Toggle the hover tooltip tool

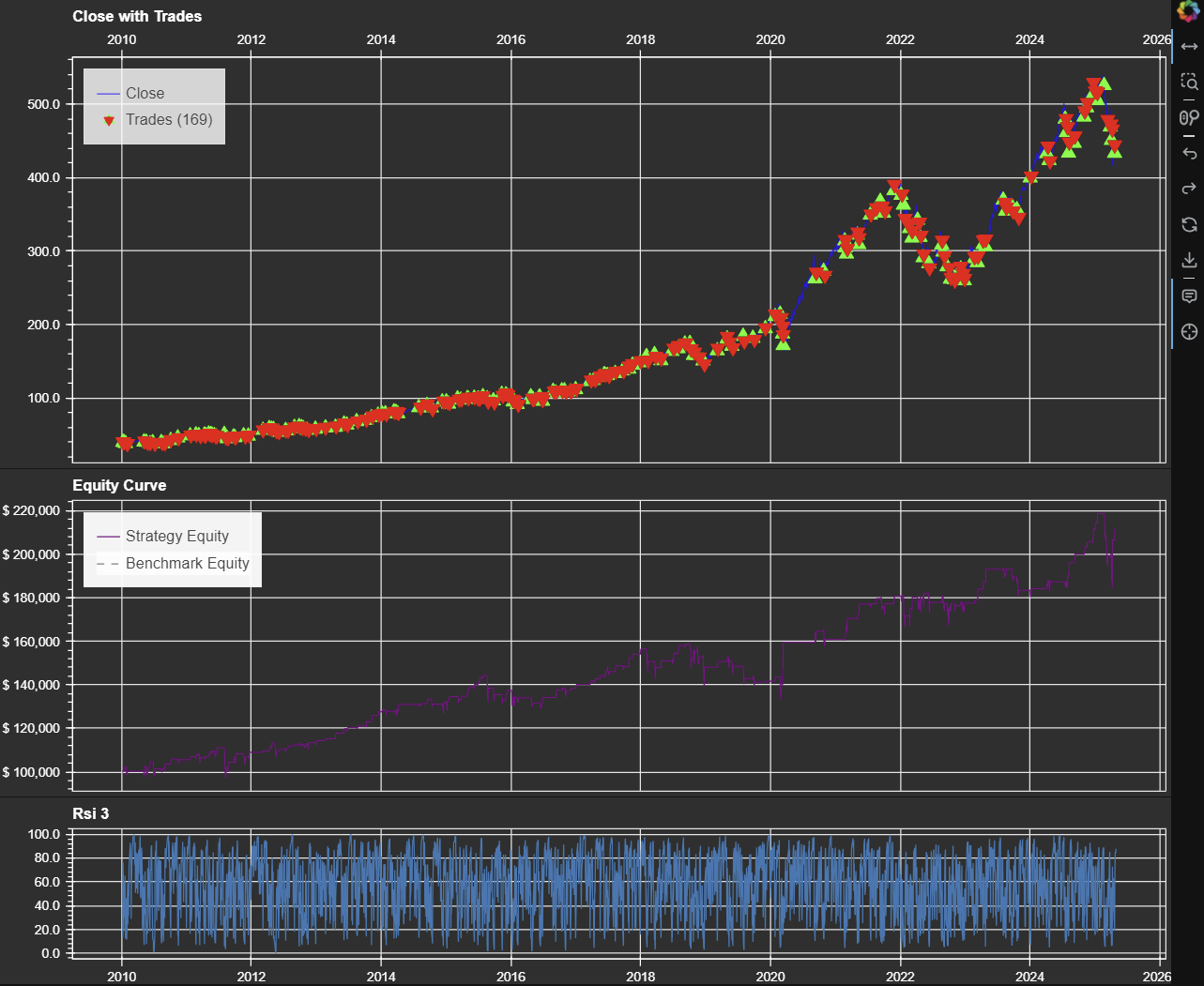(1189, 296)
